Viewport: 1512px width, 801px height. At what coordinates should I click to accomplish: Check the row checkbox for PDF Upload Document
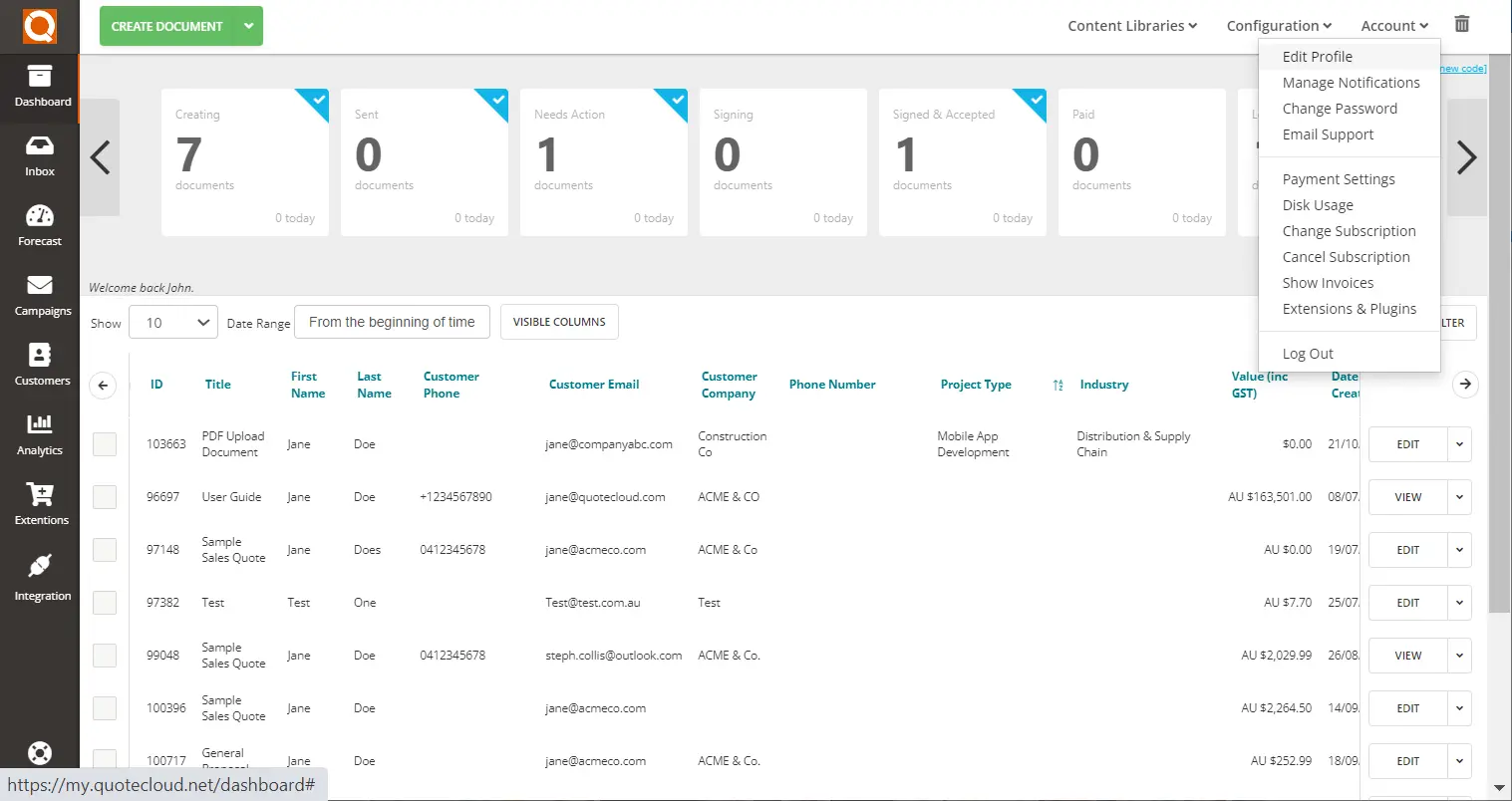[105, 443]
